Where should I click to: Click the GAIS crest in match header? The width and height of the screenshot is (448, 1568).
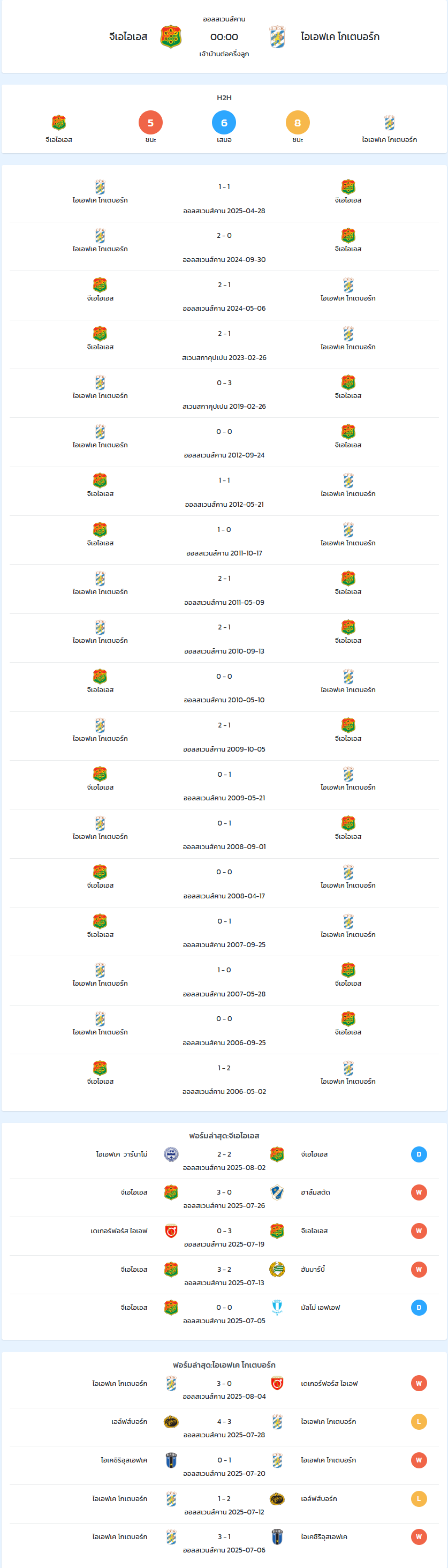coord(171,36)
